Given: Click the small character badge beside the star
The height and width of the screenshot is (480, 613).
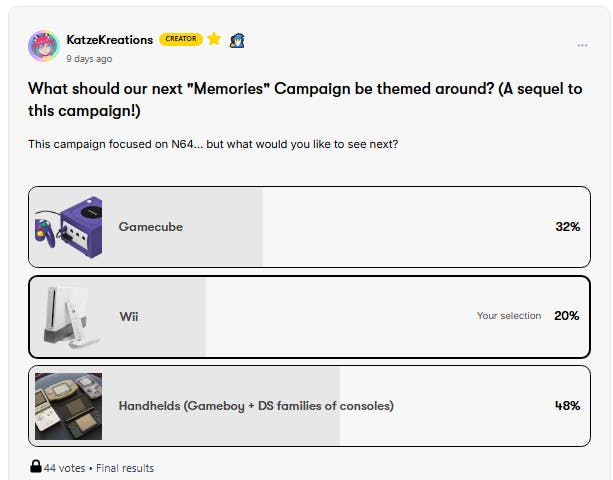Looking at the screenshot, I should (237, 40).
